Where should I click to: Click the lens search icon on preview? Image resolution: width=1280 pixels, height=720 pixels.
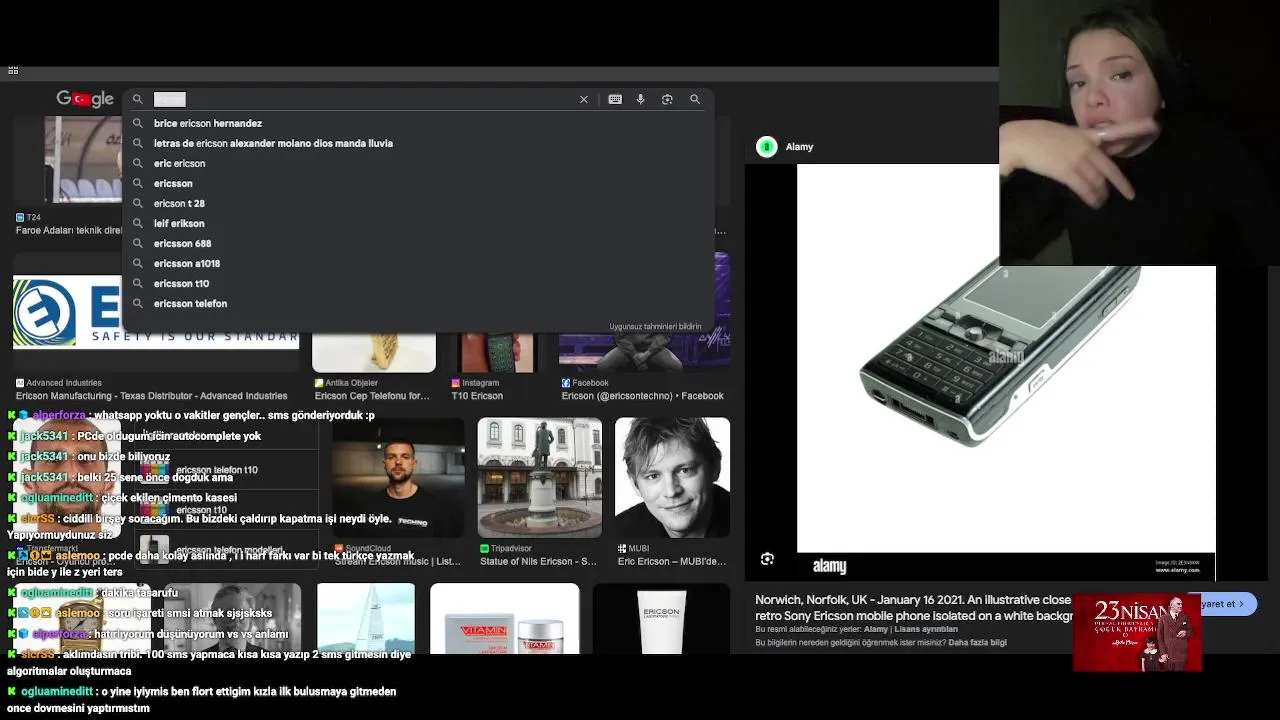pyautogui.click(x=767, y=559)
